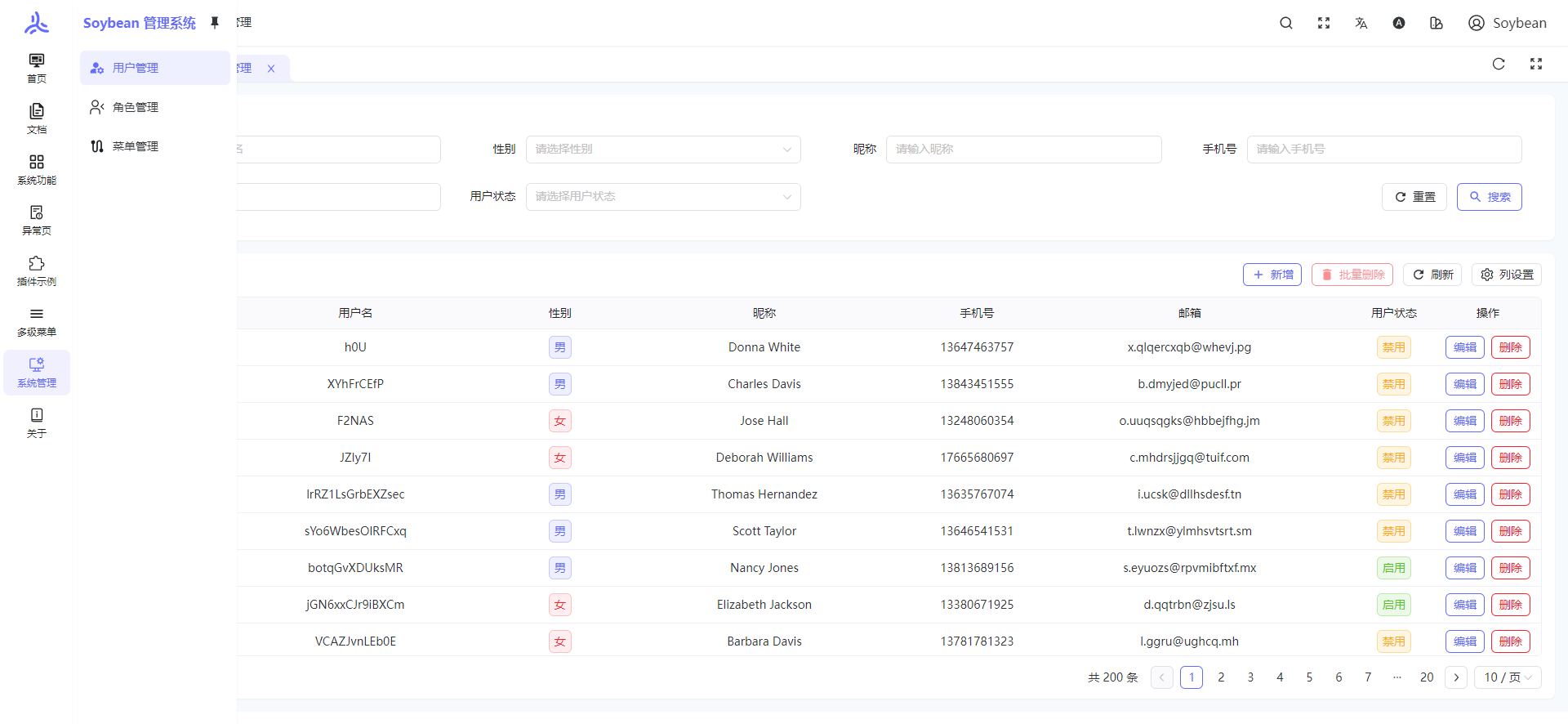
Task: Click 删除 for Barbara Davis row
Action: tap(1510, 641)
